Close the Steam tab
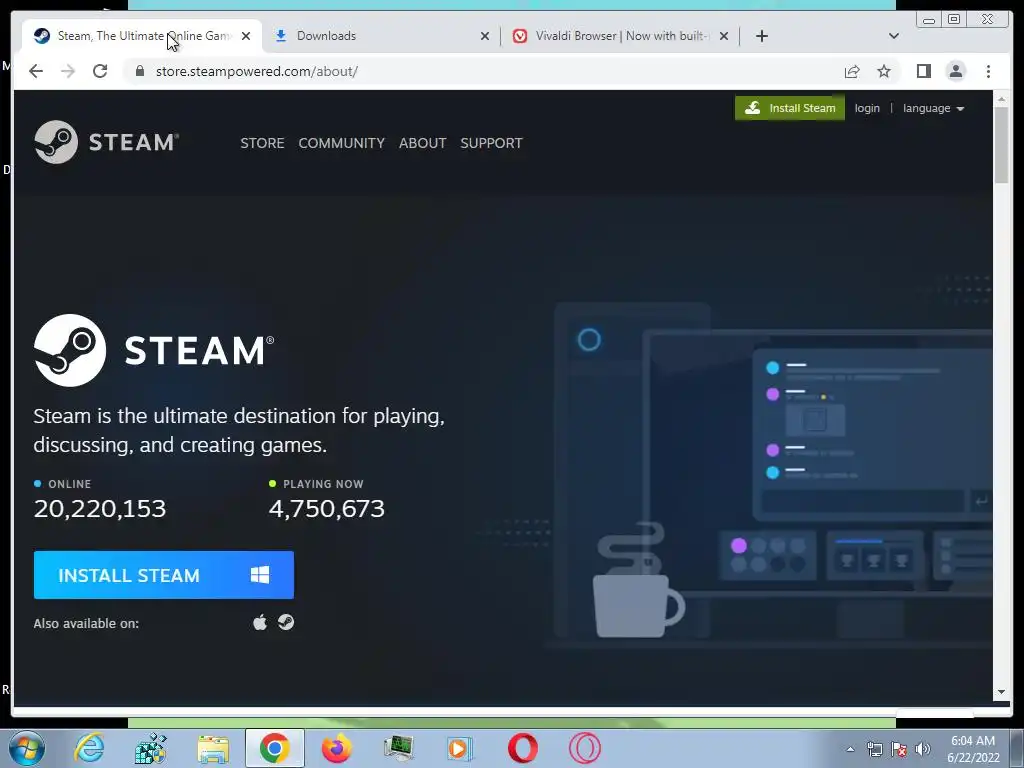Image resolution: width=1024 pixels, height=768 pixels. [246, 36]
